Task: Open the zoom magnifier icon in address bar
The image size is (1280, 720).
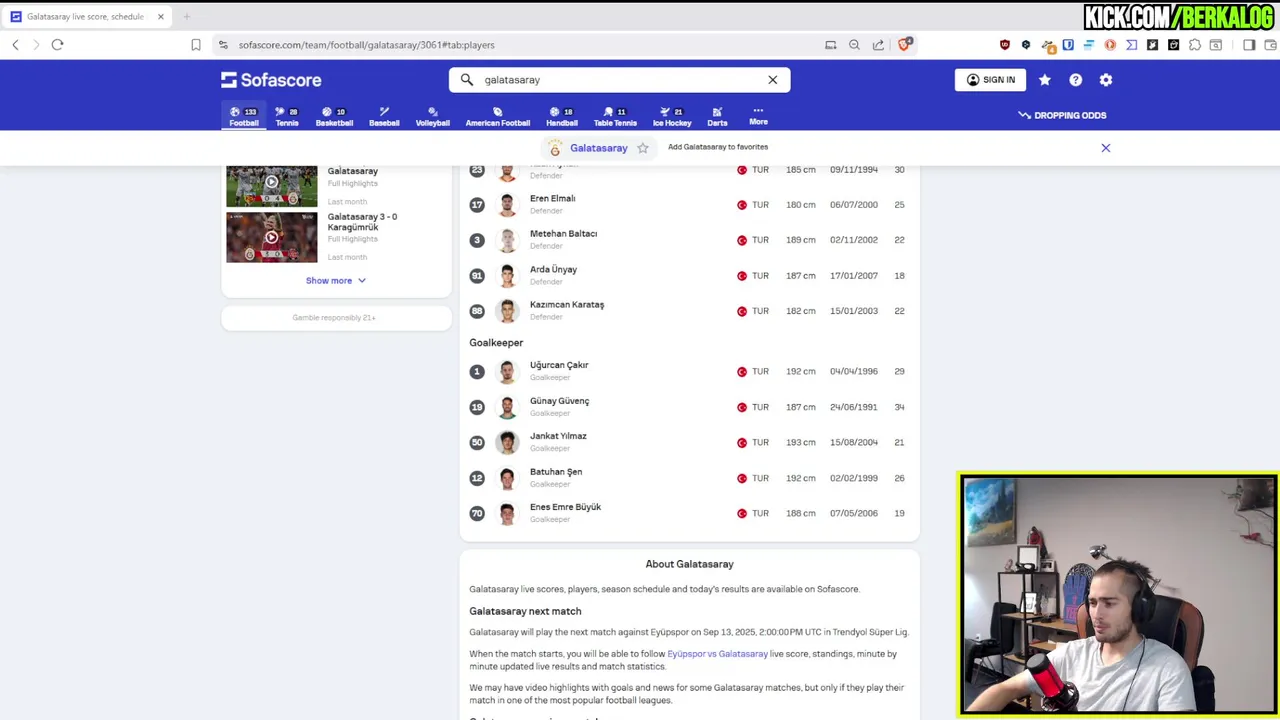Action: [854, 45]
